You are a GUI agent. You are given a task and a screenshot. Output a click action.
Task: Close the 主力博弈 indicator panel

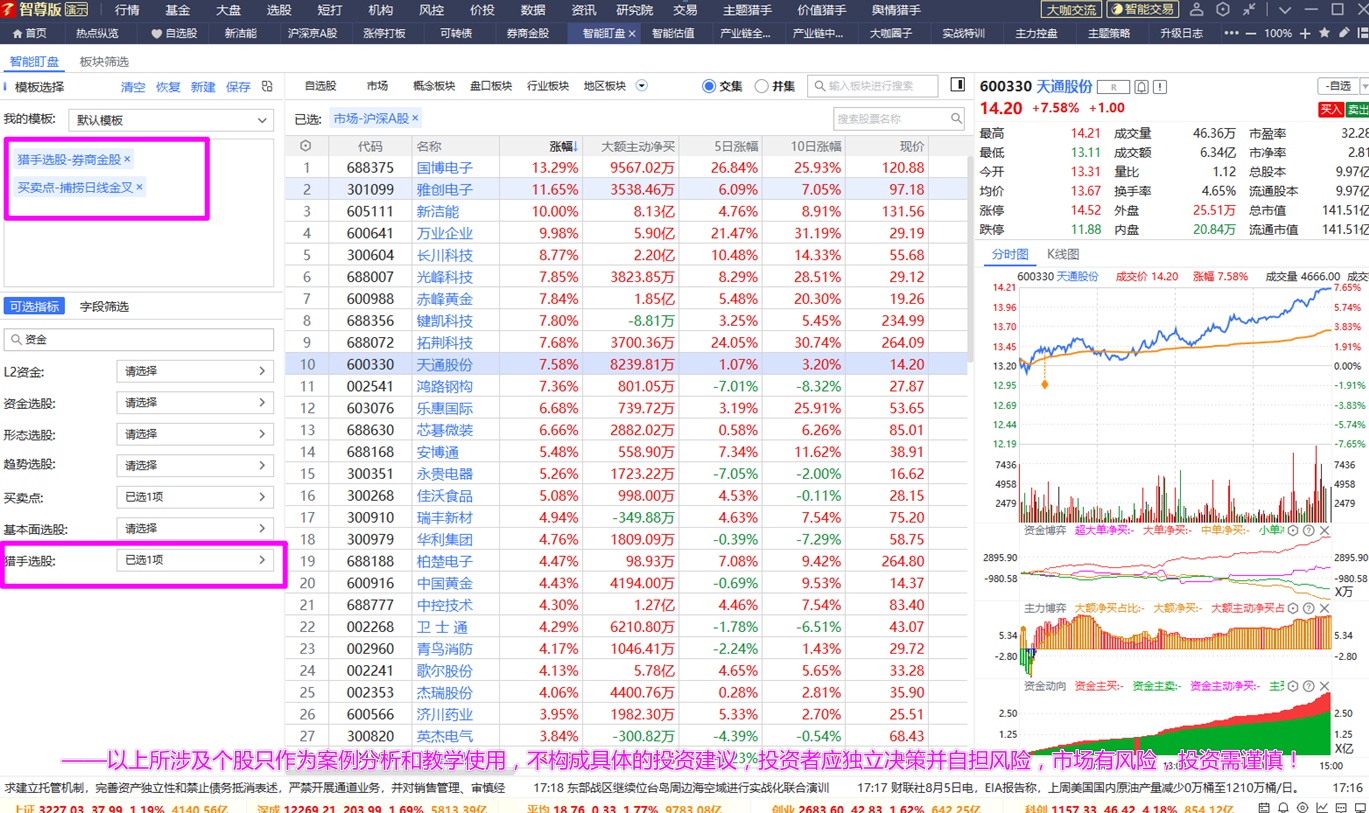(1325, 608)
